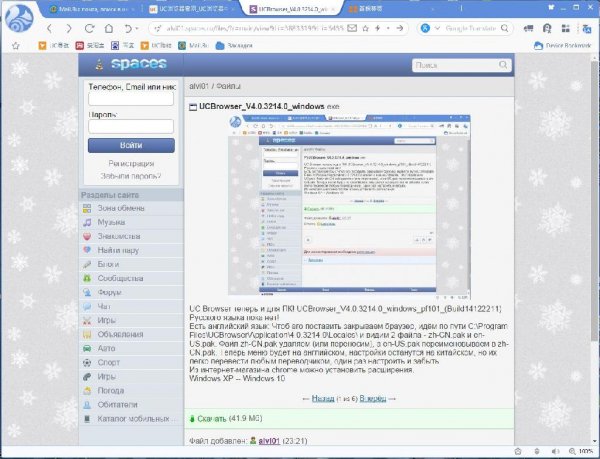Open the Спорт section

coord(131,362)
